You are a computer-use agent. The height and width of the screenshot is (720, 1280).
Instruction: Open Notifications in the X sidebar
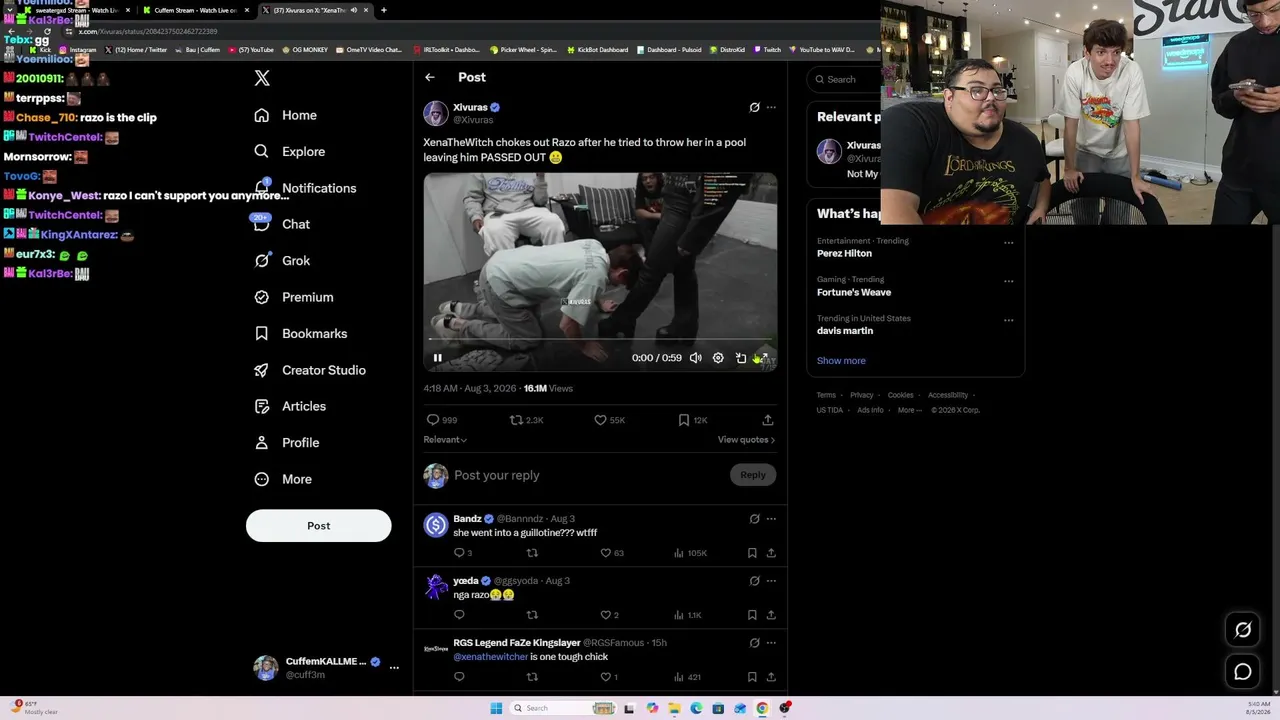click(306, 188)
